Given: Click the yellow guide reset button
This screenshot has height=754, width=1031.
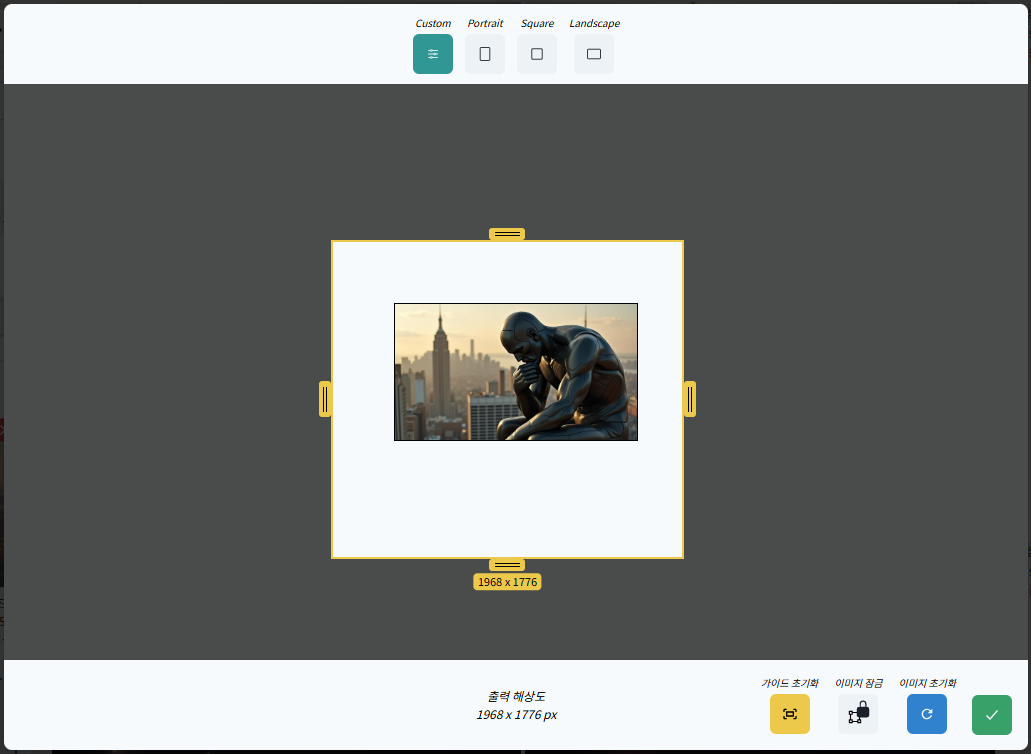Looking at the screenshot, I should point(789,714).
